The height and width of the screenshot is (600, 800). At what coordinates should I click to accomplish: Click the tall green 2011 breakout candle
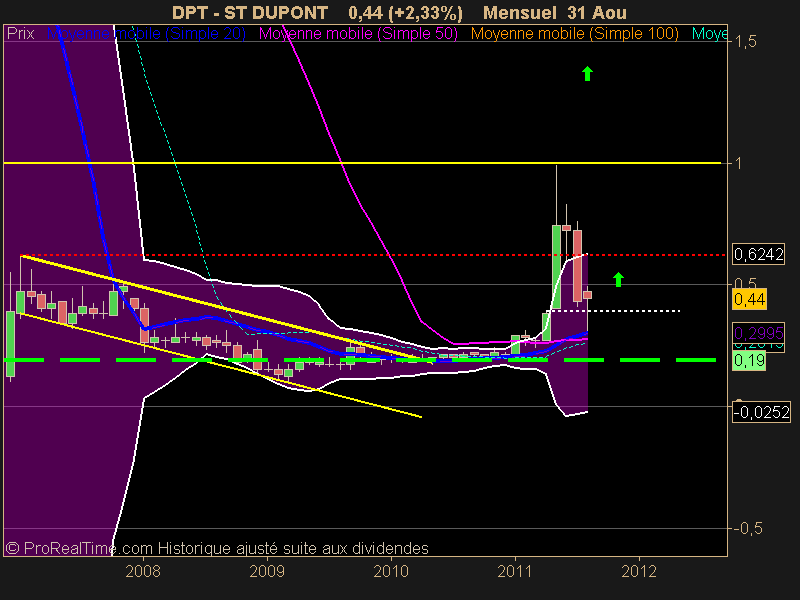tap(556, 266)
